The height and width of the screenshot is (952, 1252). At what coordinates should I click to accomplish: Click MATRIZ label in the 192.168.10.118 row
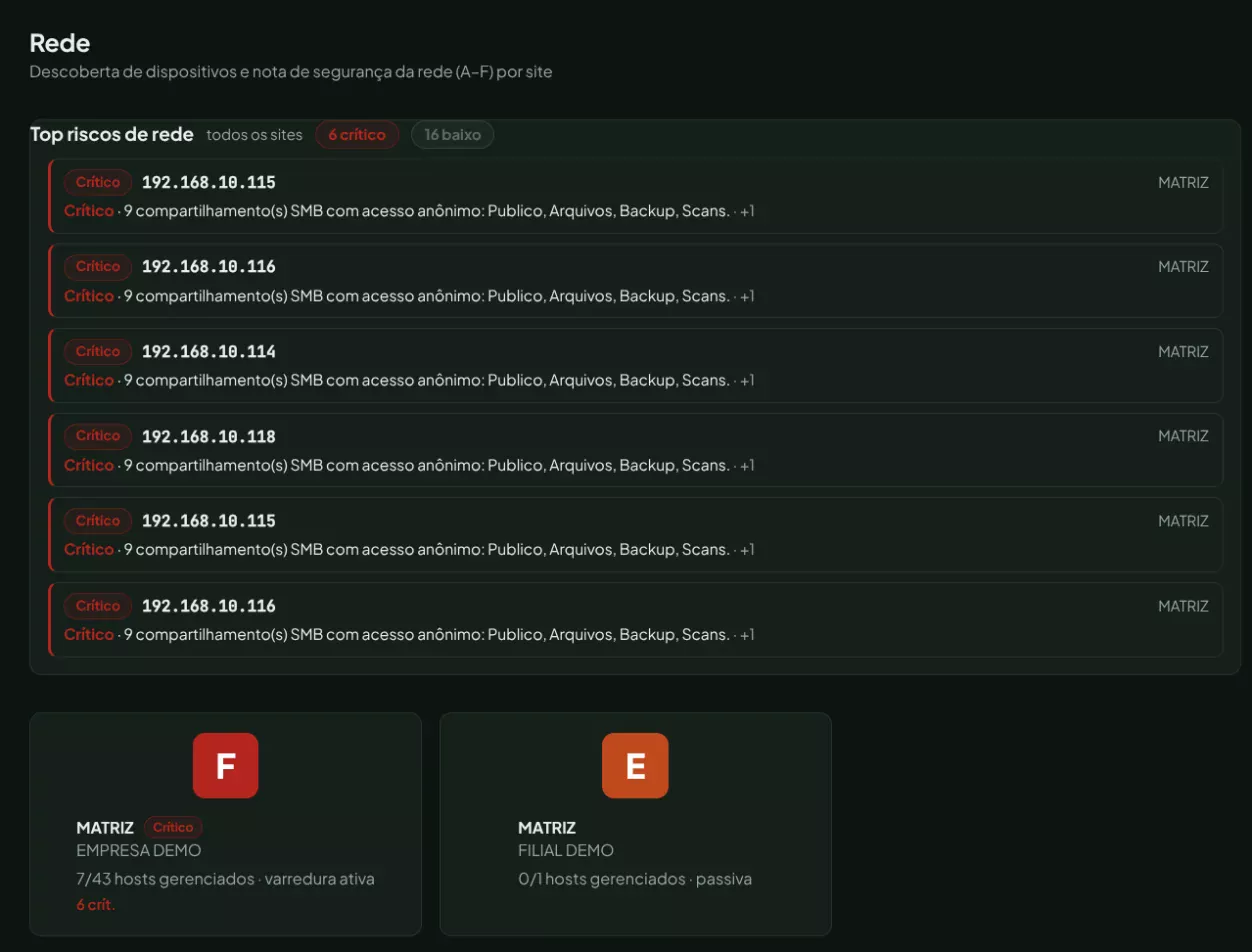pos(1183,436)
